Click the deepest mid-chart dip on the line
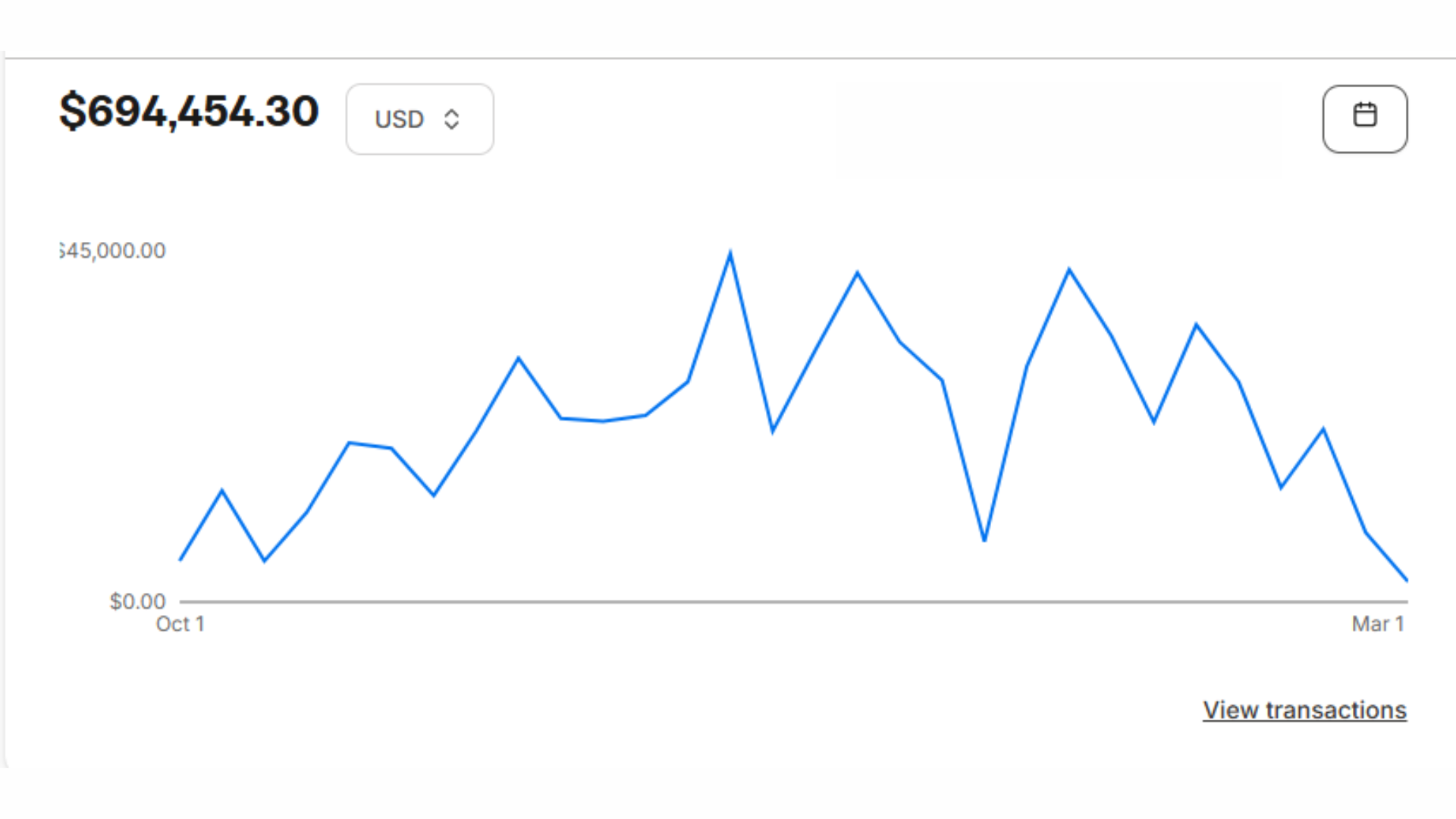This screenshot has height=819, width=1456. pyautogui.click(x=984, y=540)
